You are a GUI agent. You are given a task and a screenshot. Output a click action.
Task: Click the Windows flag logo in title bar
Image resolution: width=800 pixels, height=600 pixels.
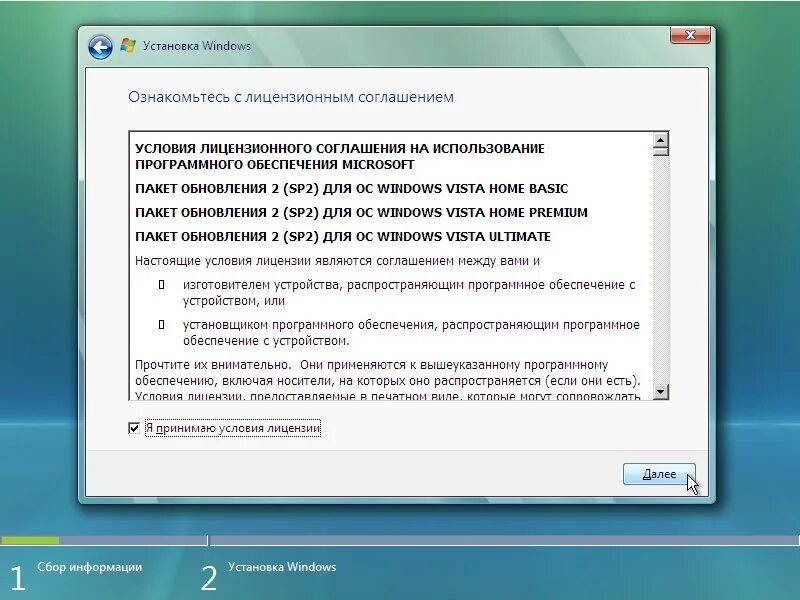pos(128,45)
